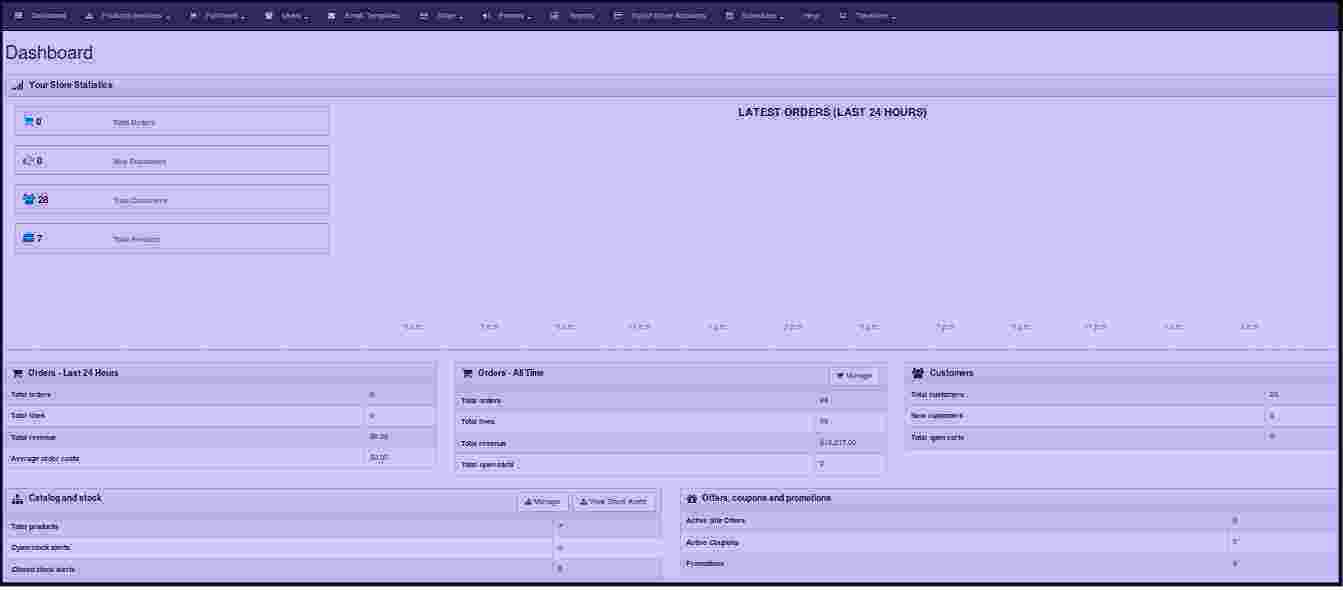The width and height of the screenshot is (1343, 590).
Task: Click the View Stock Alerts button
Action: (613, 502)
